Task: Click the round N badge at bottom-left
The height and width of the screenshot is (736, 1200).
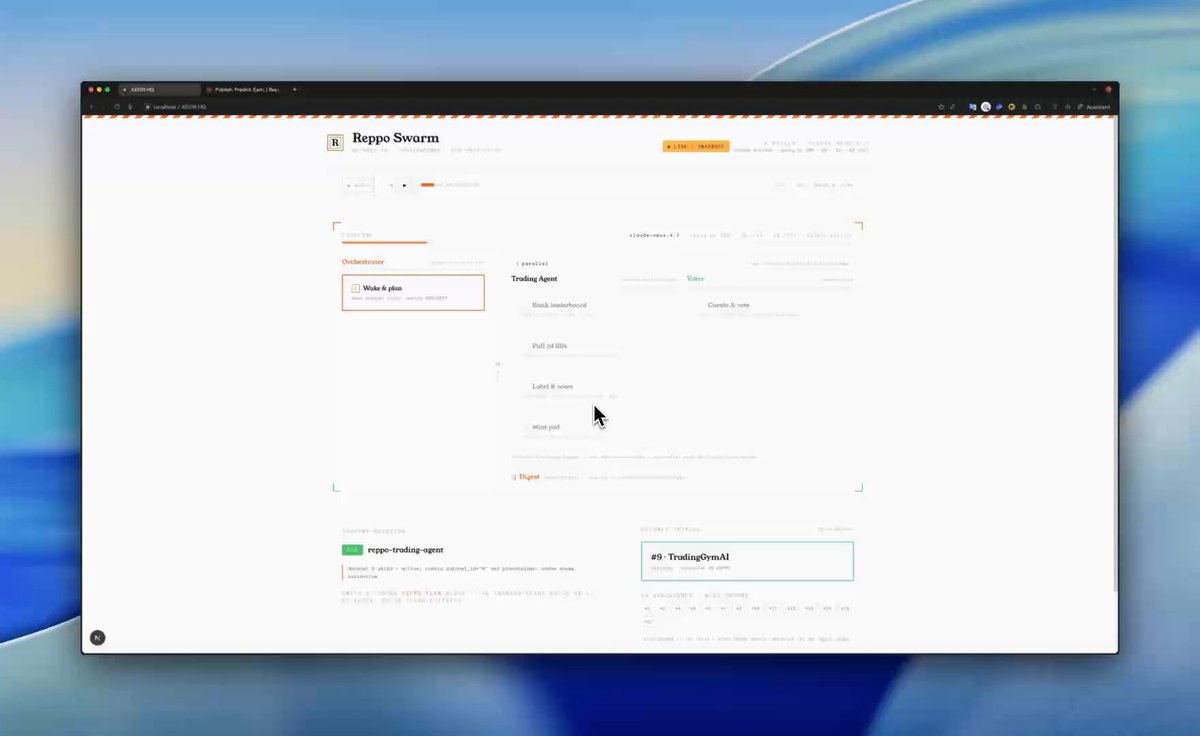Action: (x=97, y=637)
